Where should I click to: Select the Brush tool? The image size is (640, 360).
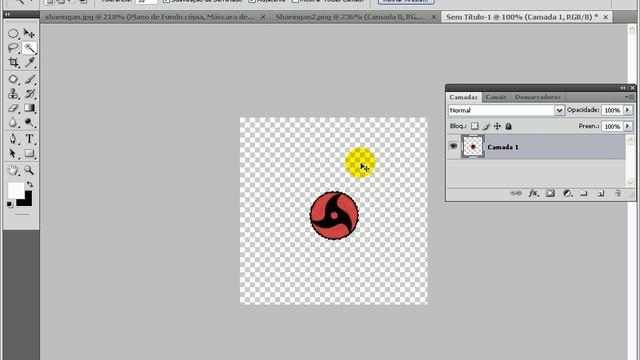[x=29, y=79]
